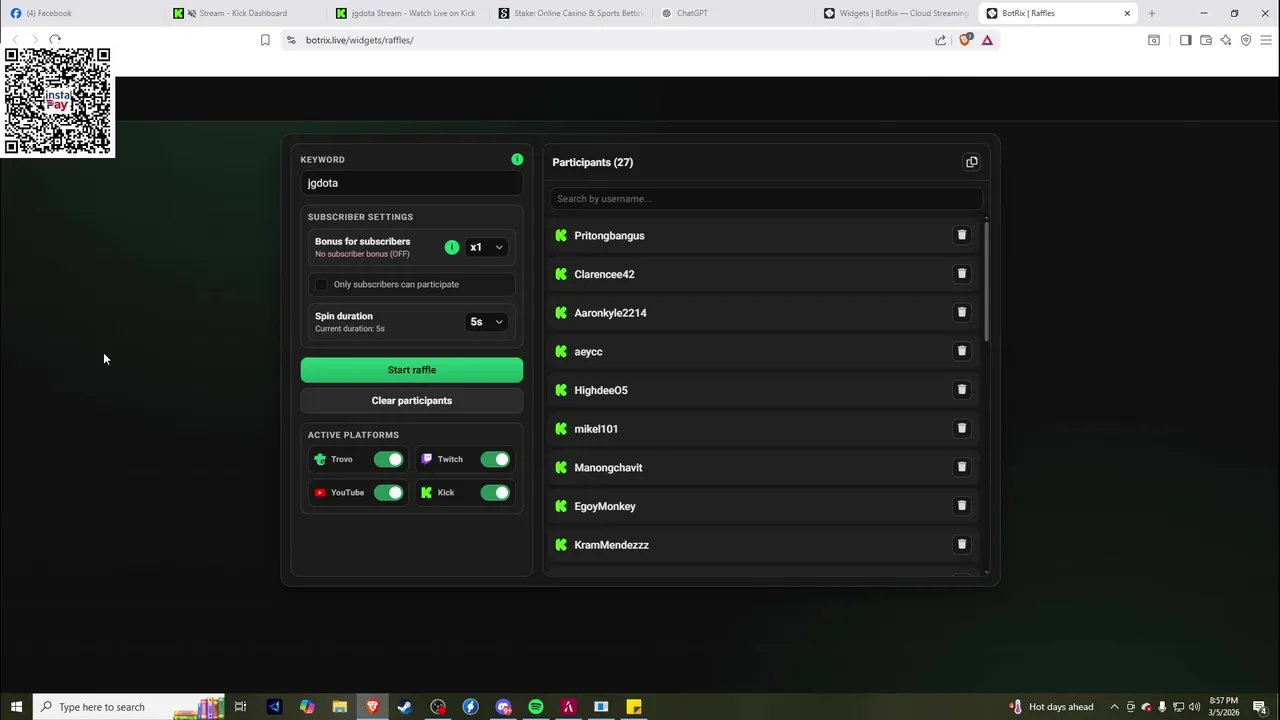Toggle the Twitch platform switch
This screenshot has height=720, width=1280.
495,459
